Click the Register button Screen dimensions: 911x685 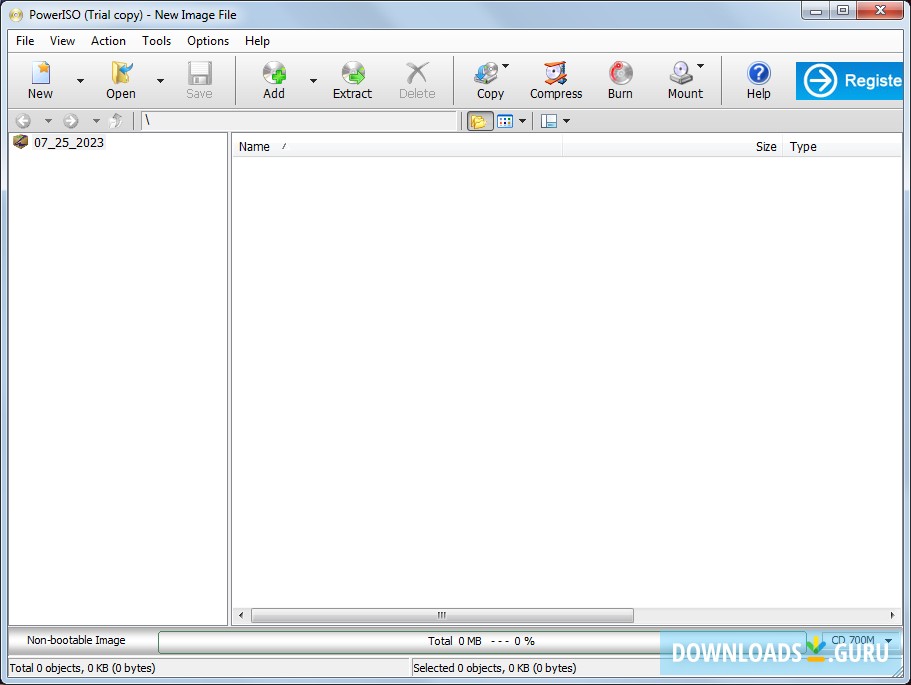click(849, 81)
